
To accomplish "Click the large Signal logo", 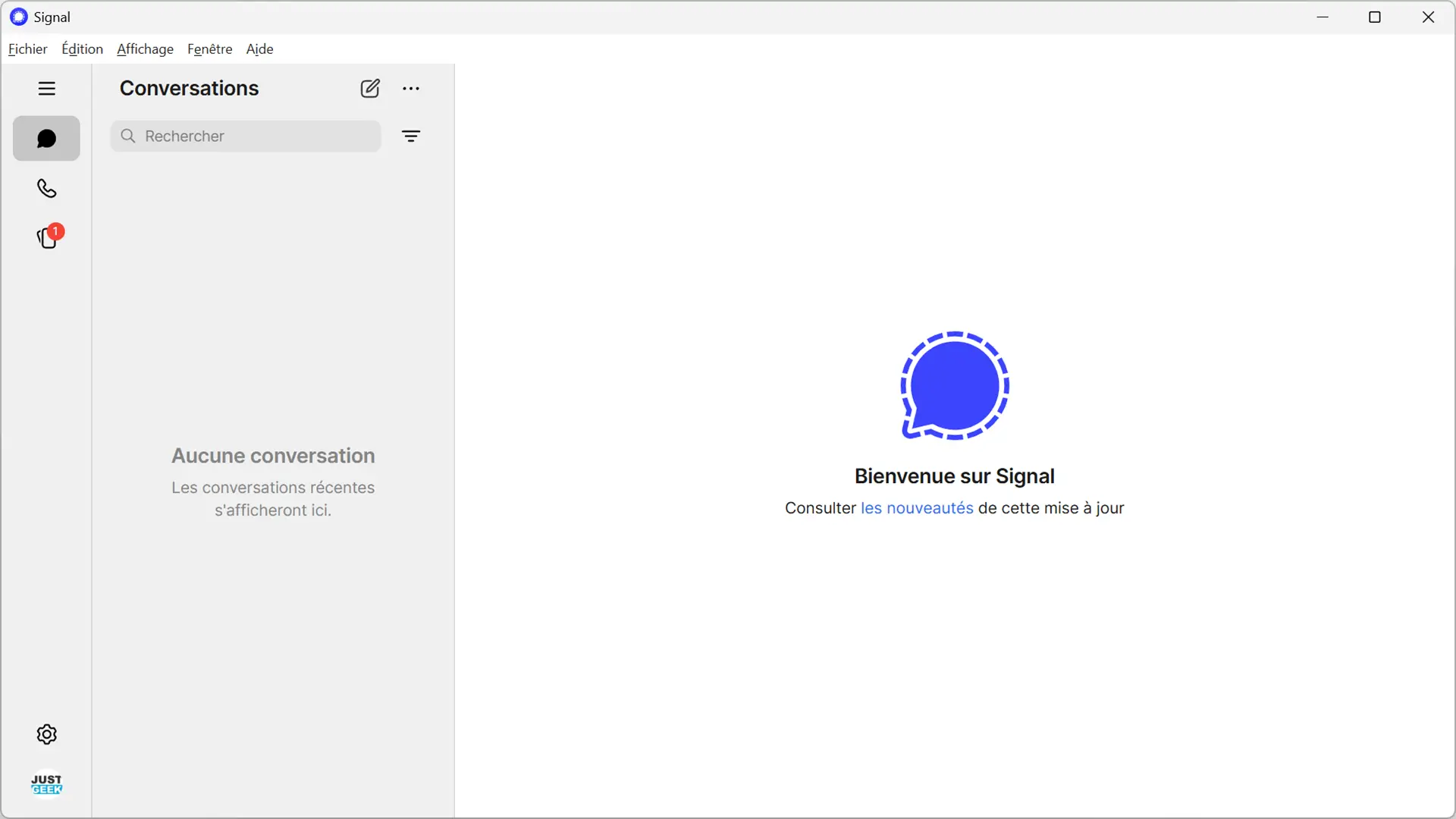I will [955, 386].
